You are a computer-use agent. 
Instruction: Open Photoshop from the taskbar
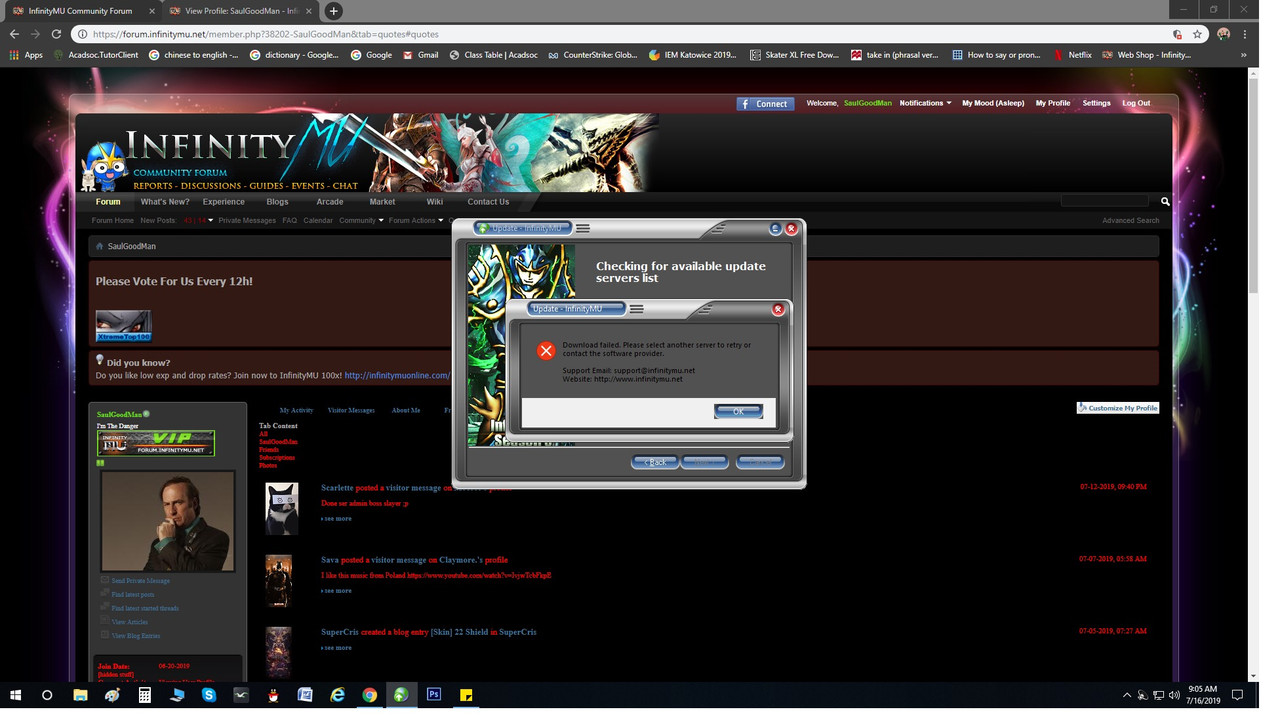tap(434, 694)
